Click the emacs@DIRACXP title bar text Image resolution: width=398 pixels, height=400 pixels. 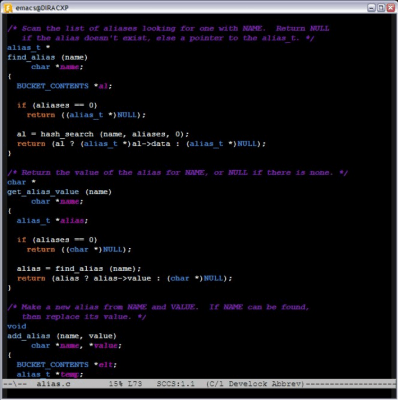42,8
